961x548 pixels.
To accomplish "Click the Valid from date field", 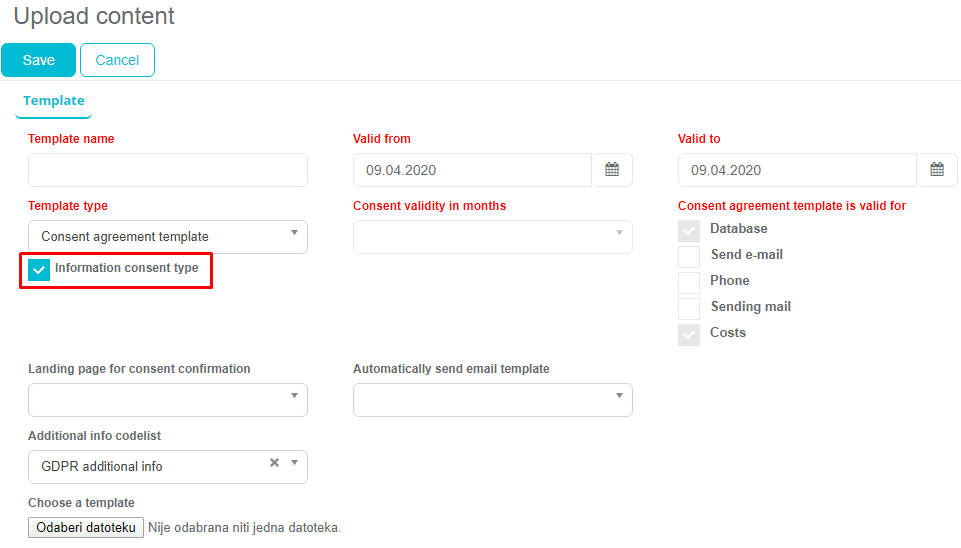I will click(x=472, y=170).
